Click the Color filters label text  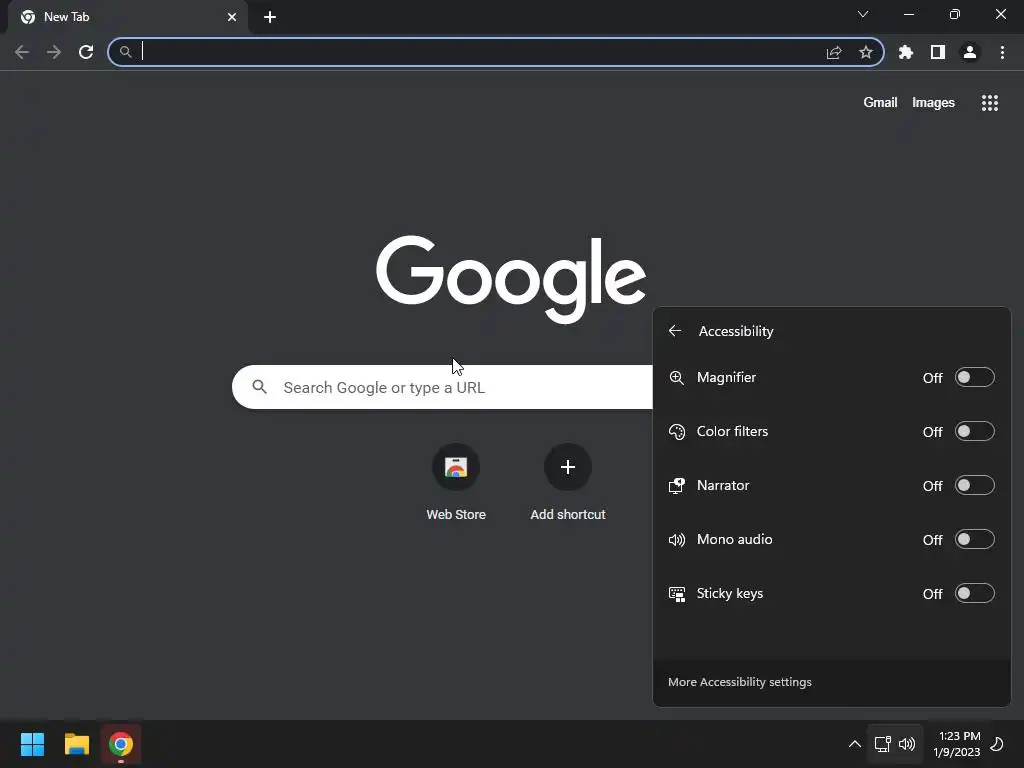(x=732, y=432)
